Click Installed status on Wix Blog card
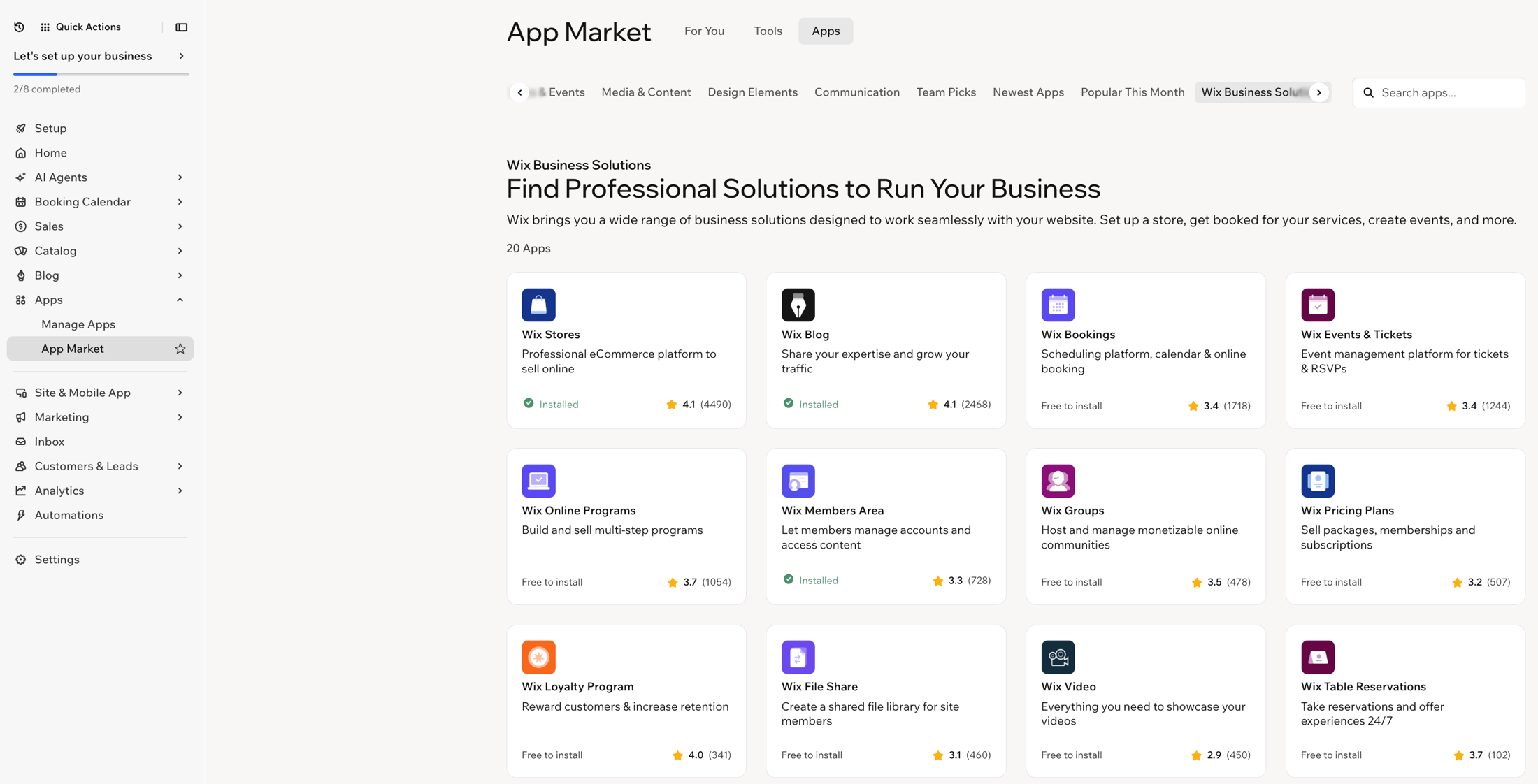 click(810, 405)
